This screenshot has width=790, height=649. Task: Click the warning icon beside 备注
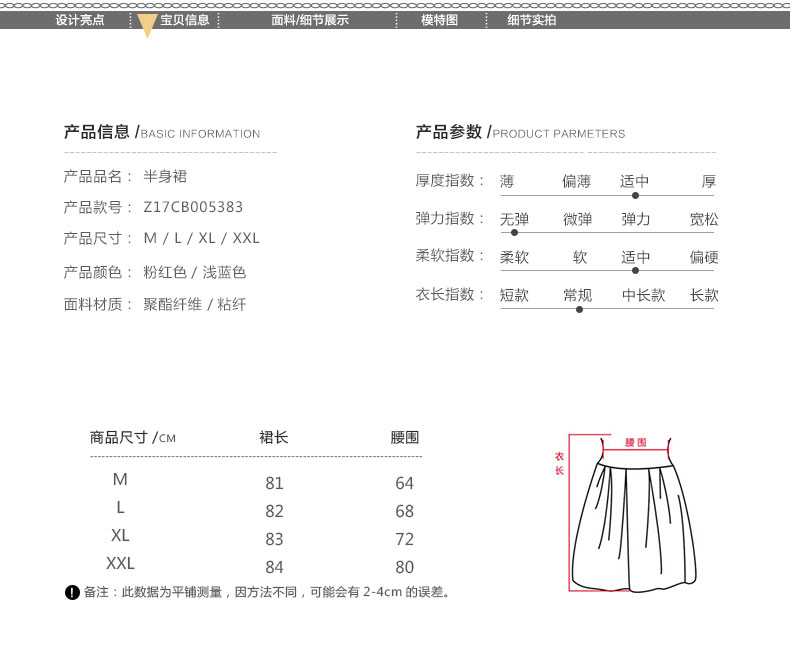(x=72, y=593)
